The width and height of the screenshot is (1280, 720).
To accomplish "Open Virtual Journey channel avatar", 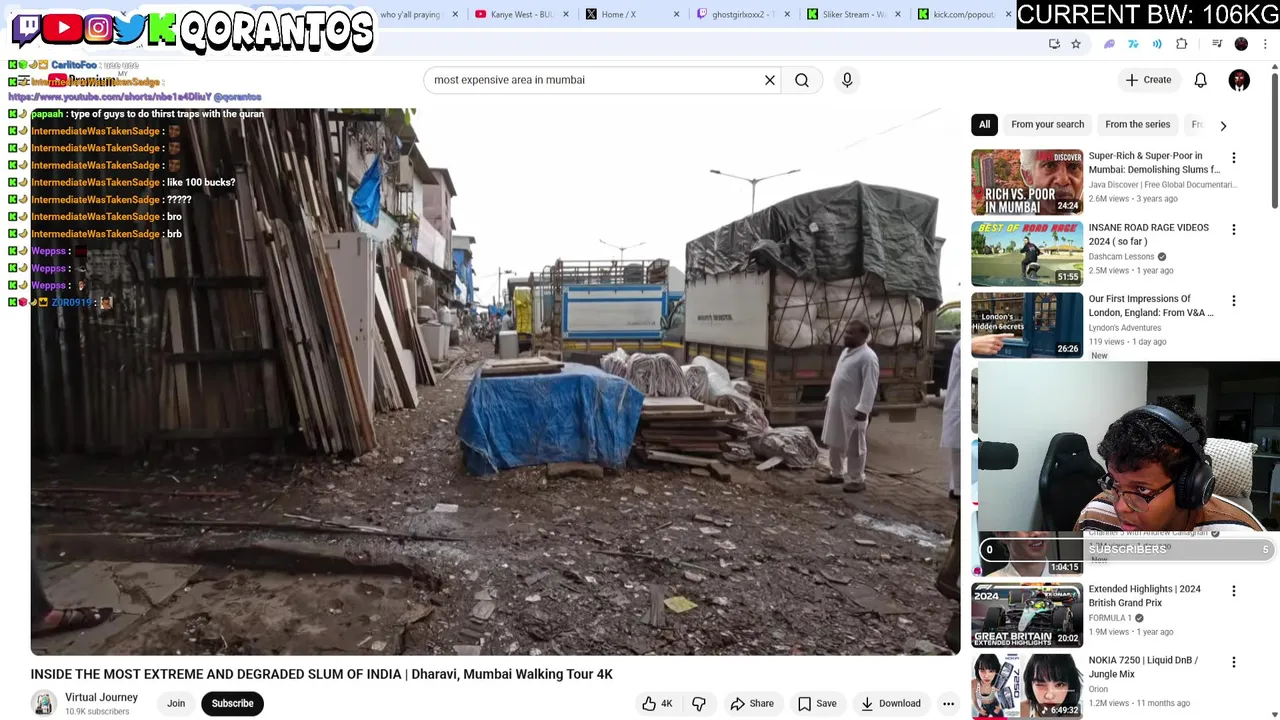I will pyautogui.click(x=43, y=703).
